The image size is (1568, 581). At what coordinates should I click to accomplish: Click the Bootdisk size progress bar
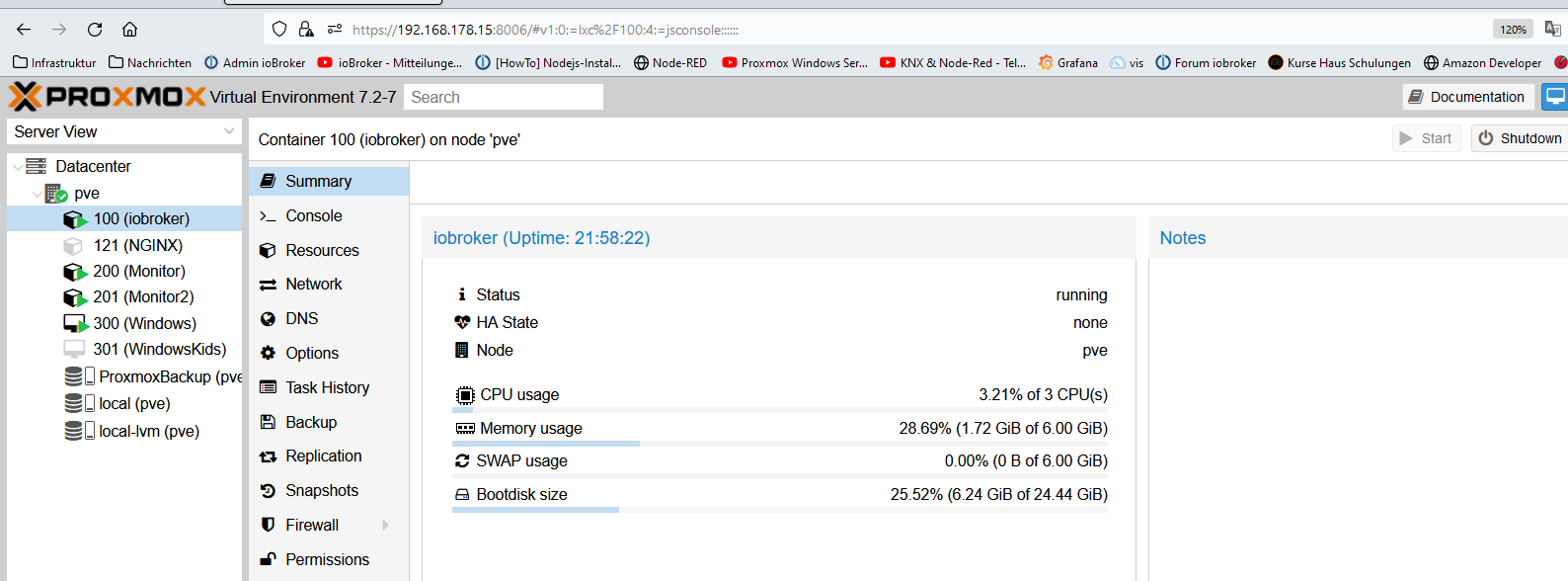pos(780,510)
